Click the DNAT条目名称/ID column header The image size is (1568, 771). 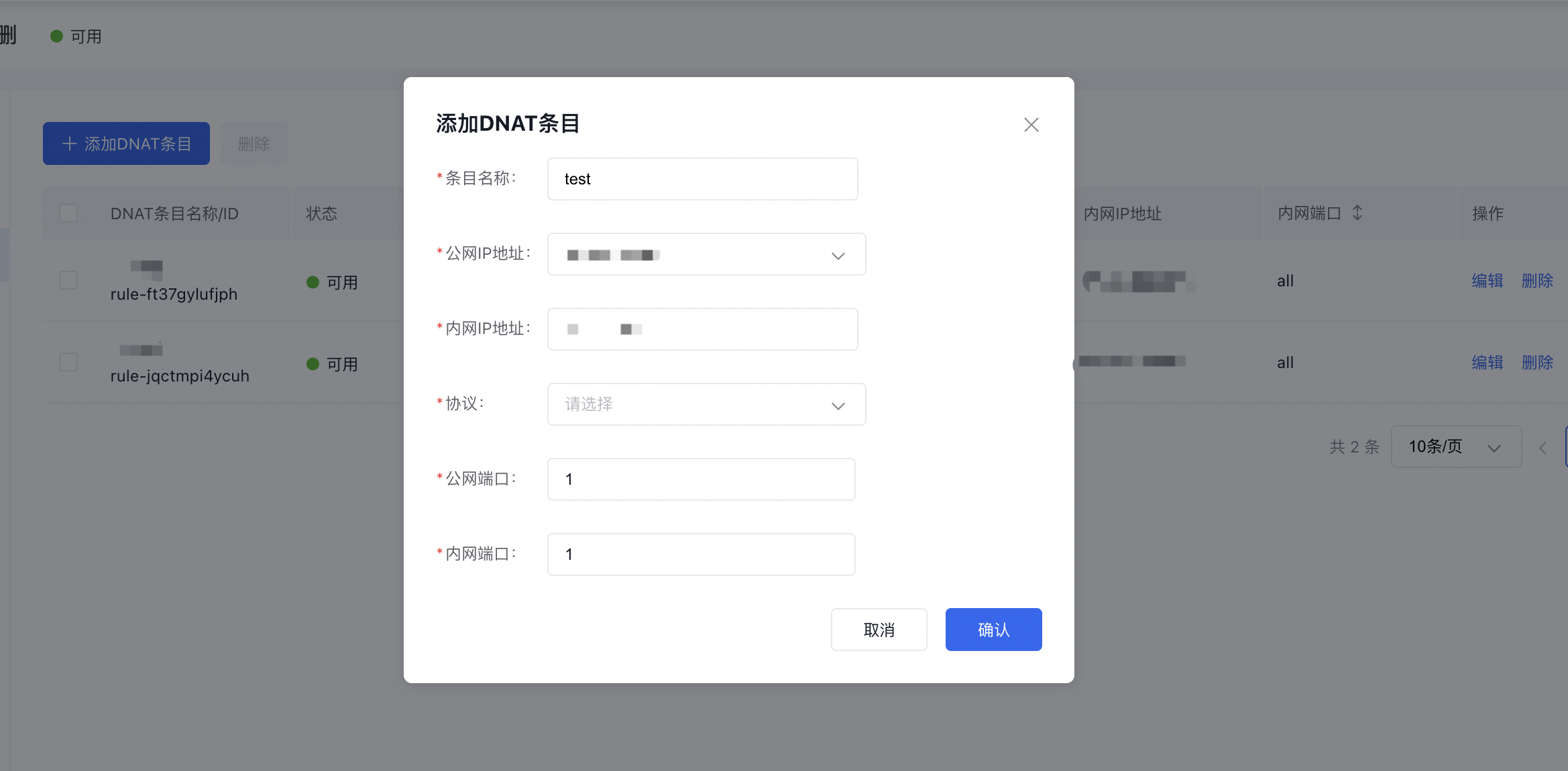[x=174, y=213]
